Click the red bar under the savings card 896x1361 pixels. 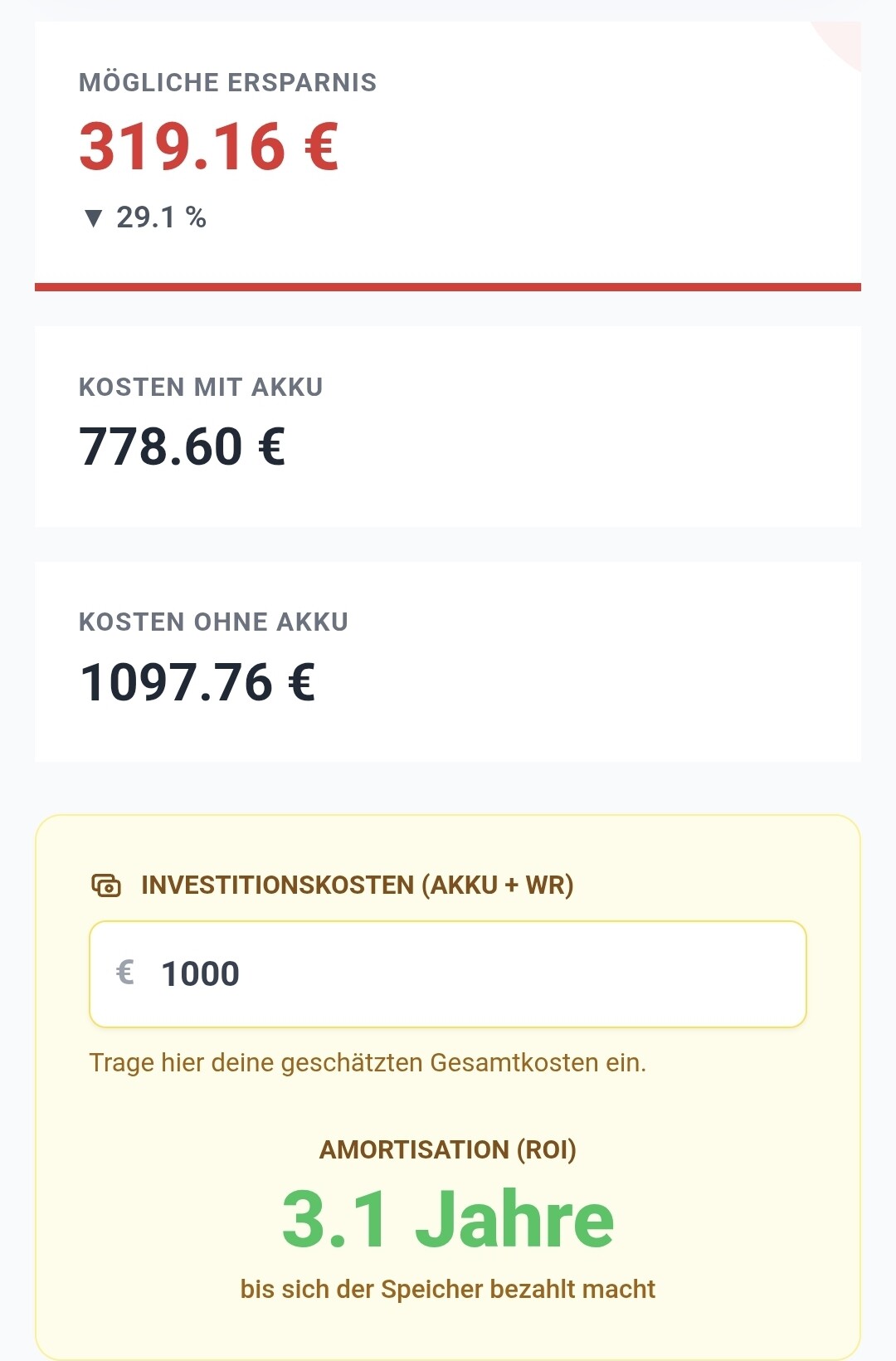[x=448, y=287]
